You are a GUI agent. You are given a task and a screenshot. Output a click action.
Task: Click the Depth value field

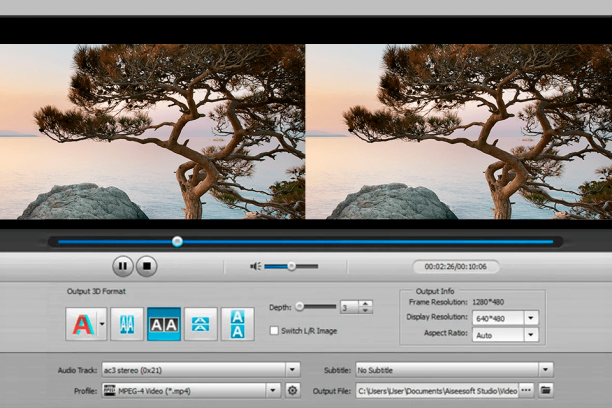tap(349, 307)
